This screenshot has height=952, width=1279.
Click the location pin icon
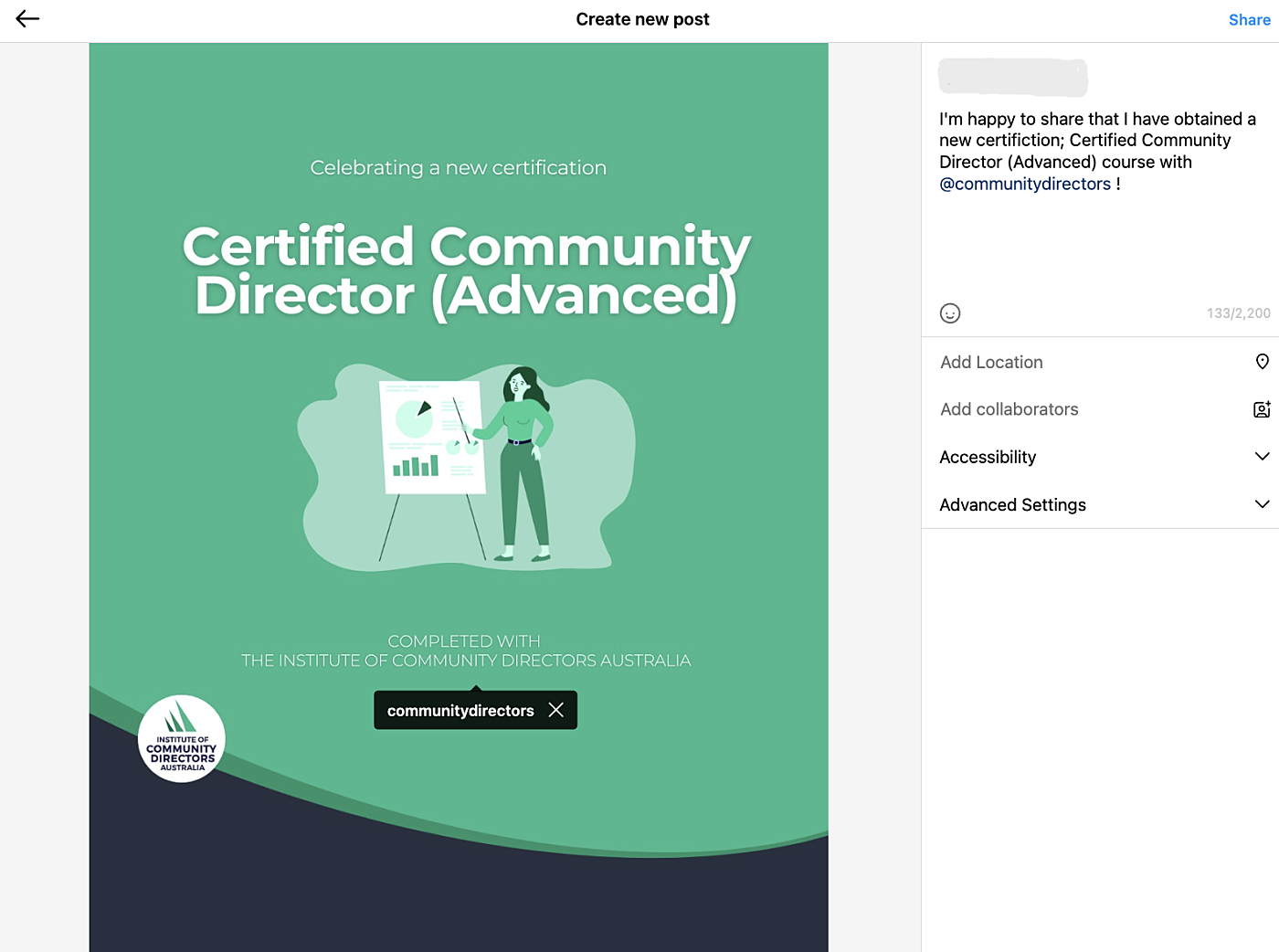[x=1262, y=362]
